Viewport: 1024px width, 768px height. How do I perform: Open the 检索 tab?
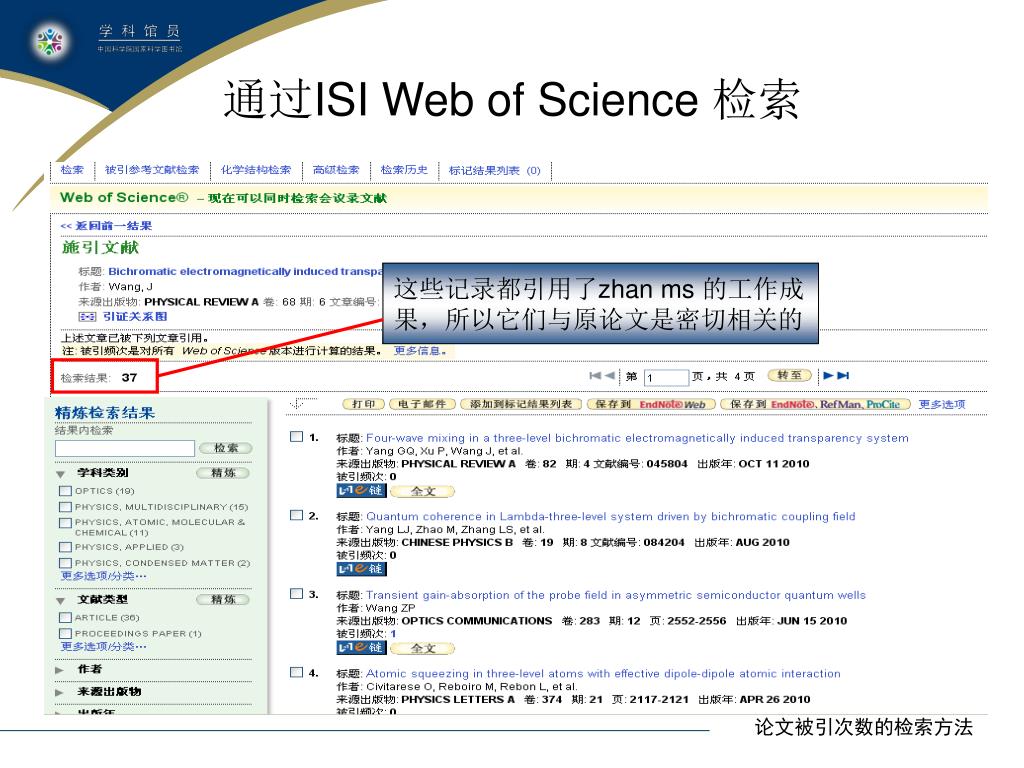[72, 170]
